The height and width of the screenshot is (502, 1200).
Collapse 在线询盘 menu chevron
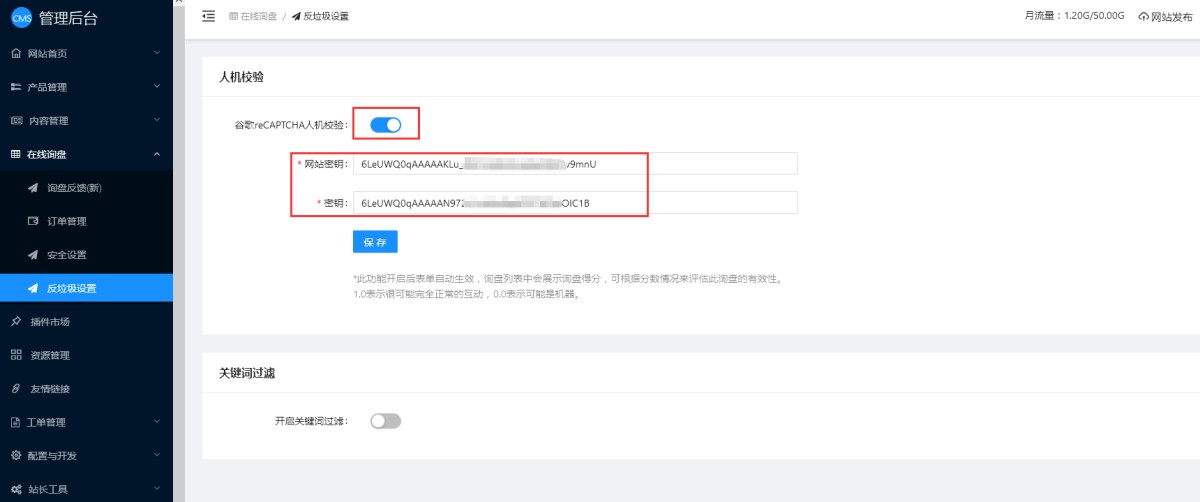157,154
